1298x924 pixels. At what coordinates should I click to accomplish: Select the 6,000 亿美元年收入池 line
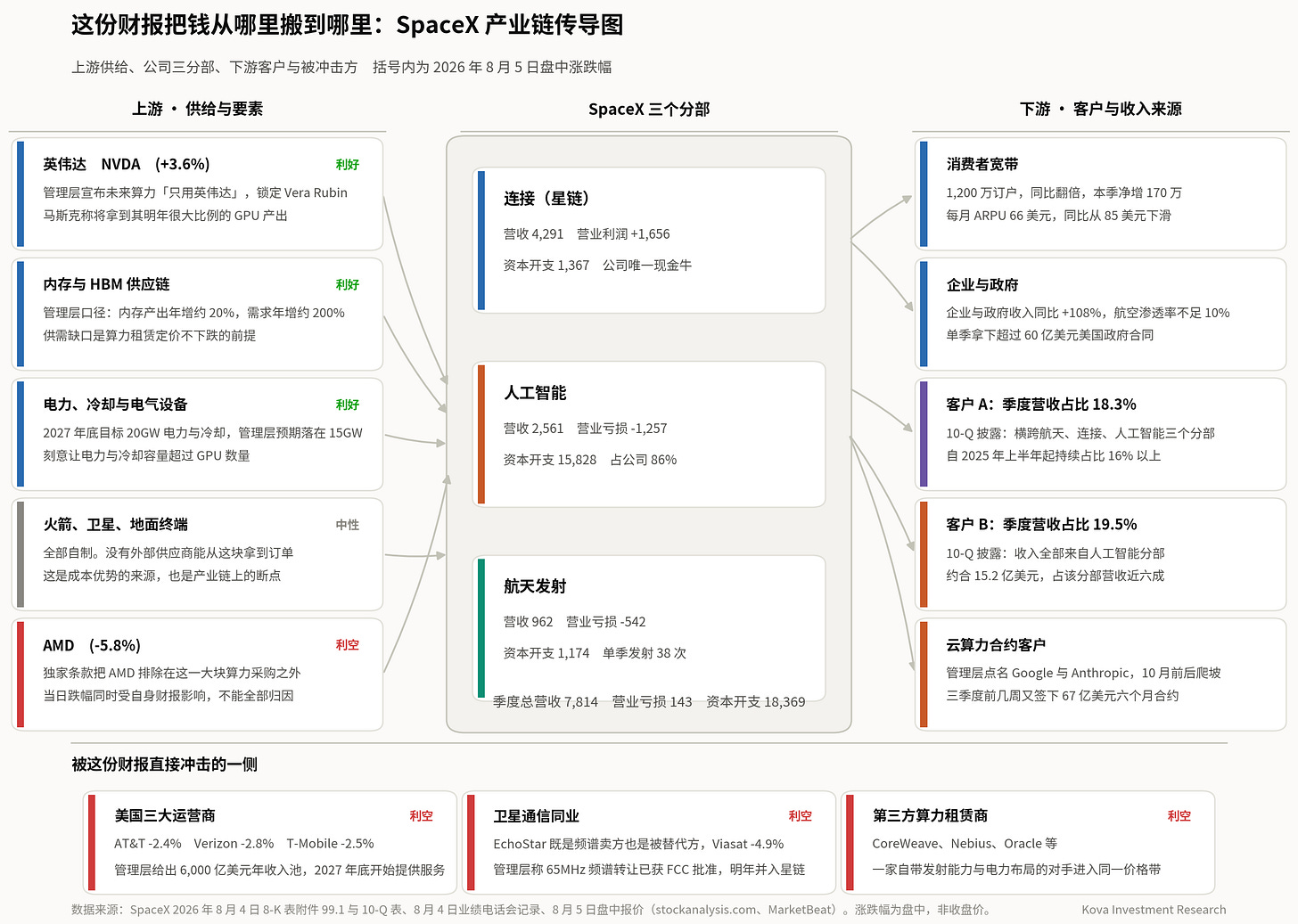(280, 870)
